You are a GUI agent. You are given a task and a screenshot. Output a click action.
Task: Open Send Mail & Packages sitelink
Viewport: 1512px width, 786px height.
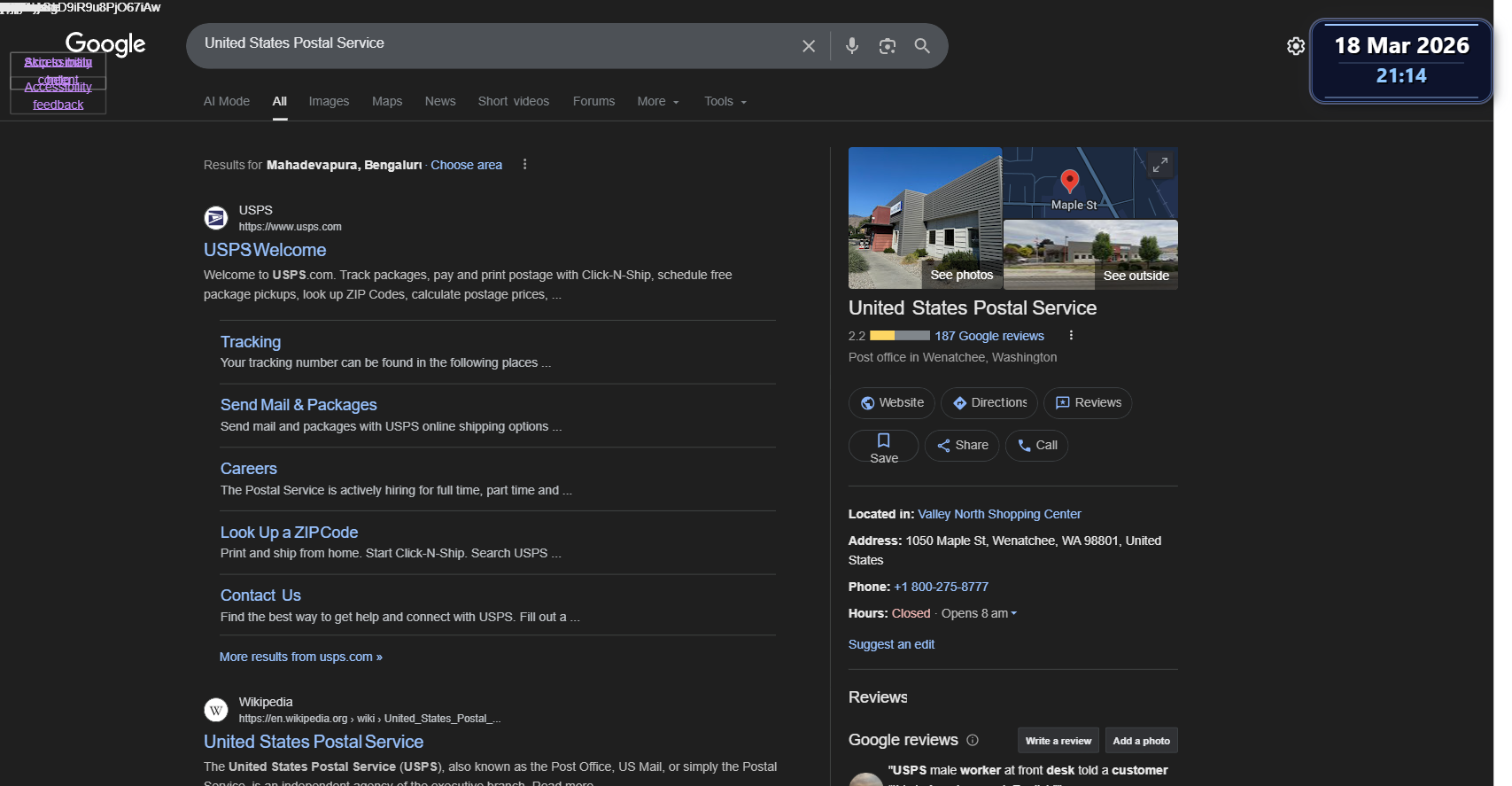coord(299,405)
